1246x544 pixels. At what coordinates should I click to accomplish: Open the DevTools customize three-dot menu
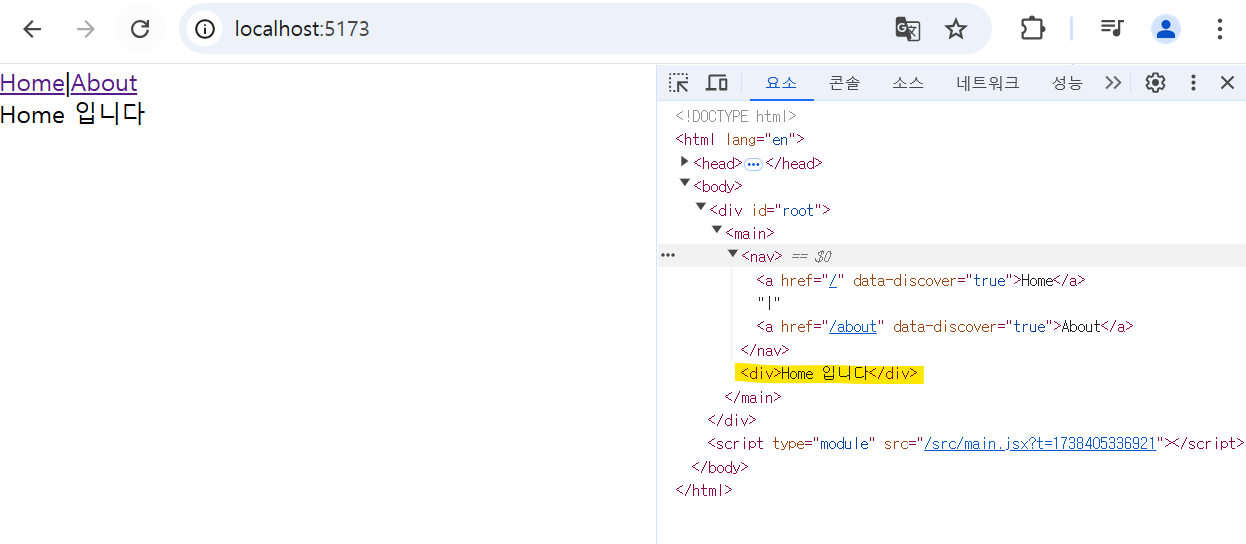point(1193,83)
